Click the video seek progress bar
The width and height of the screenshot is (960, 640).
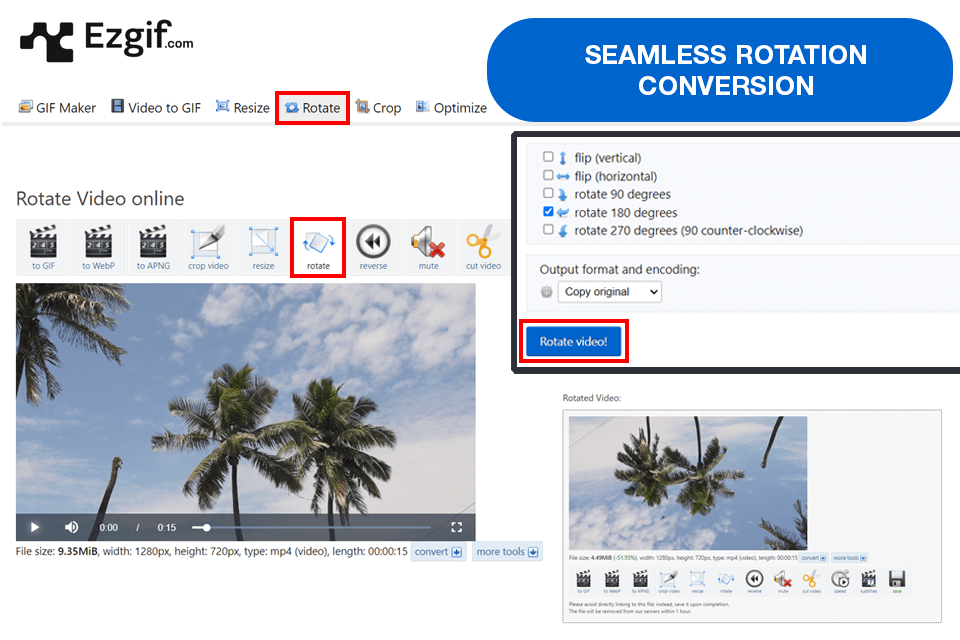312,527
